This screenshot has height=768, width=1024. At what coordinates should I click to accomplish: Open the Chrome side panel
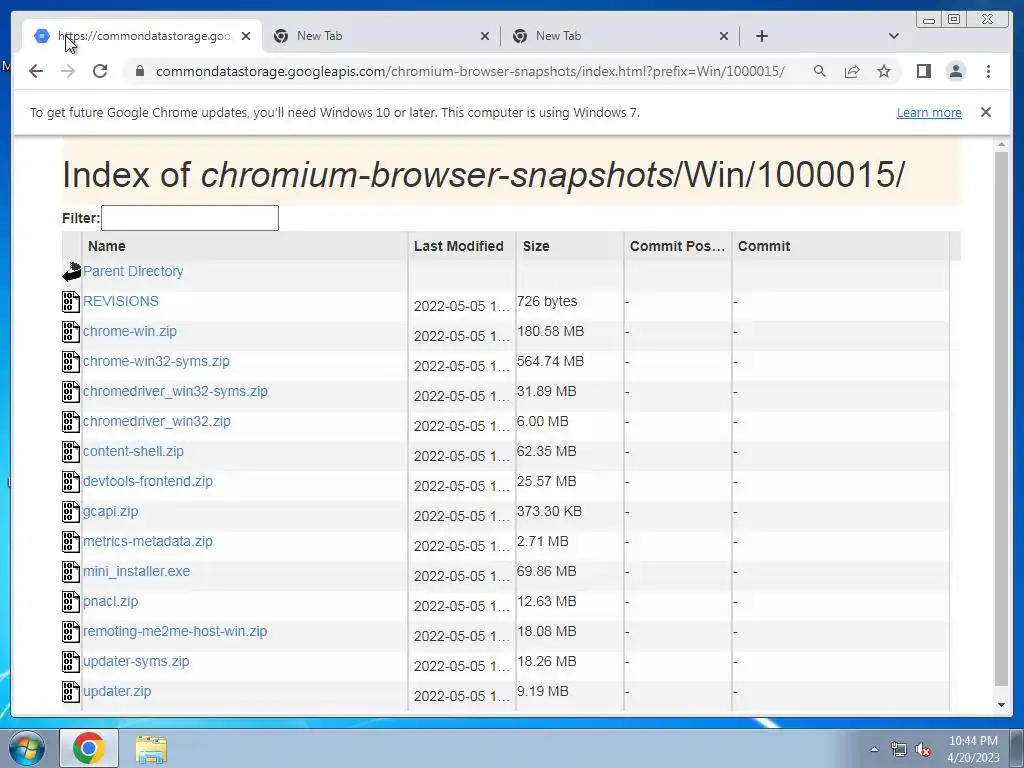(x=923, y=71)
